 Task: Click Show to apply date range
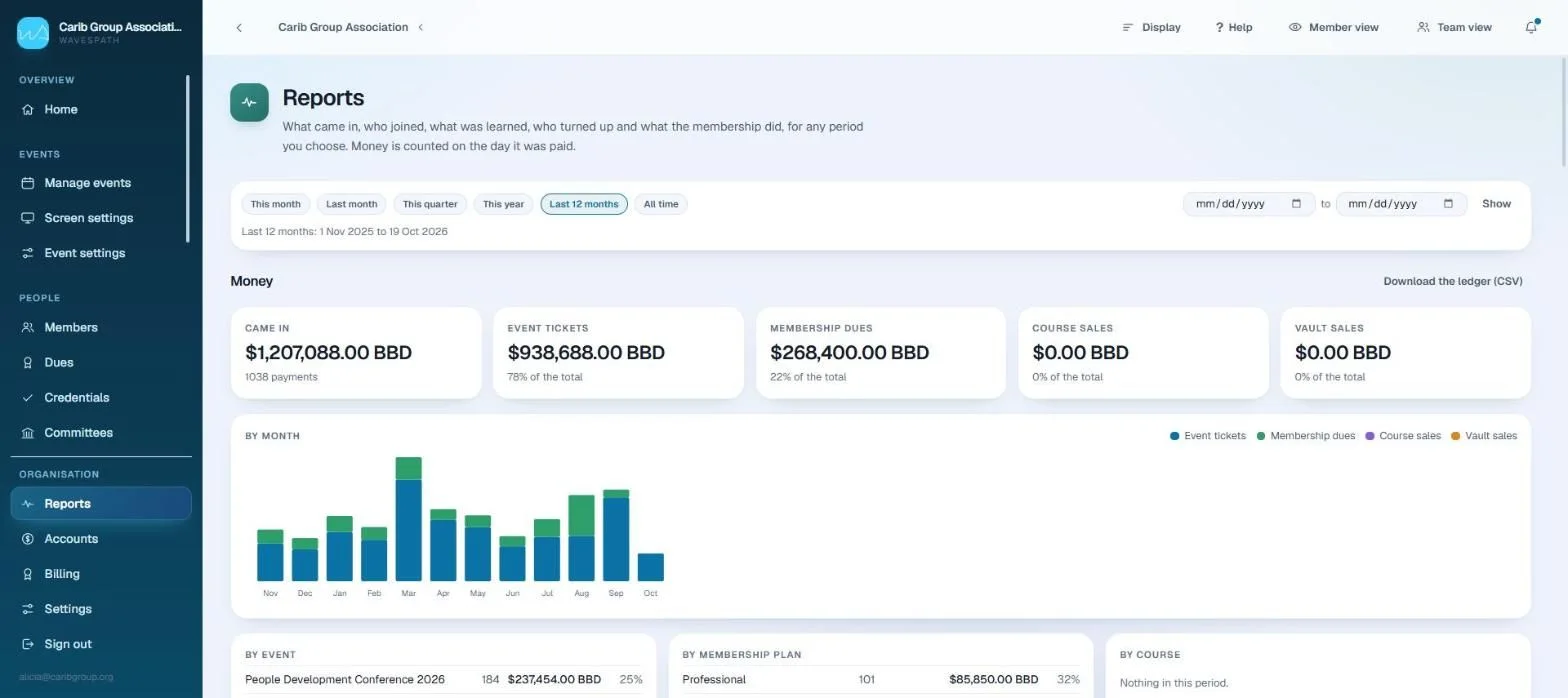(x=1496, y=204)
